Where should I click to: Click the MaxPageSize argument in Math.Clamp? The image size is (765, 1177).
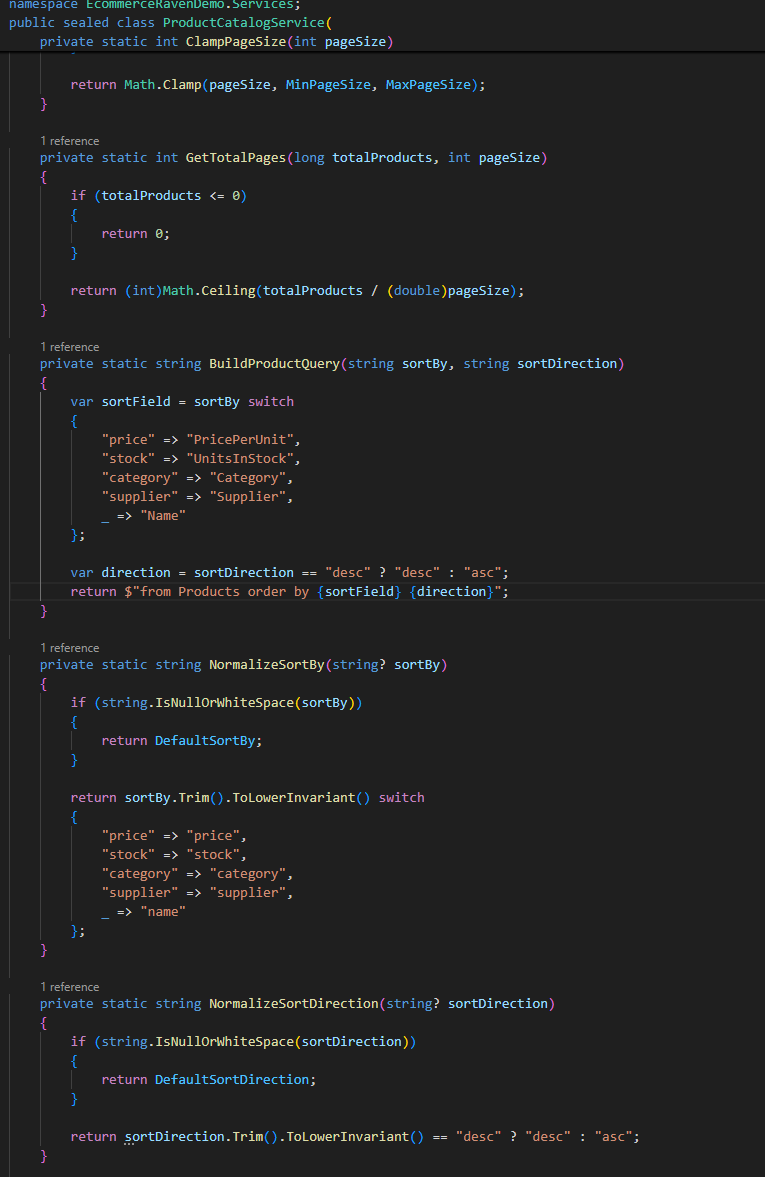(431, 85)
